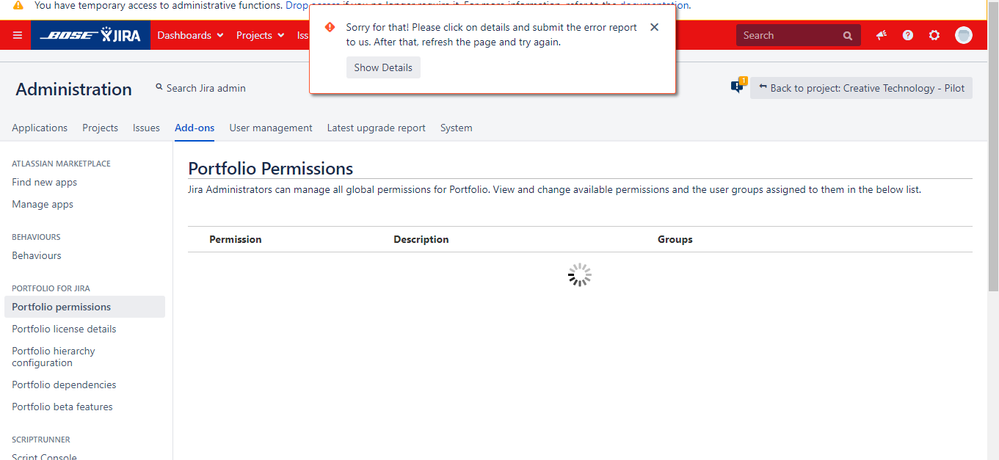
Task: Click Show Details button
Action: [x=384, y=68]
